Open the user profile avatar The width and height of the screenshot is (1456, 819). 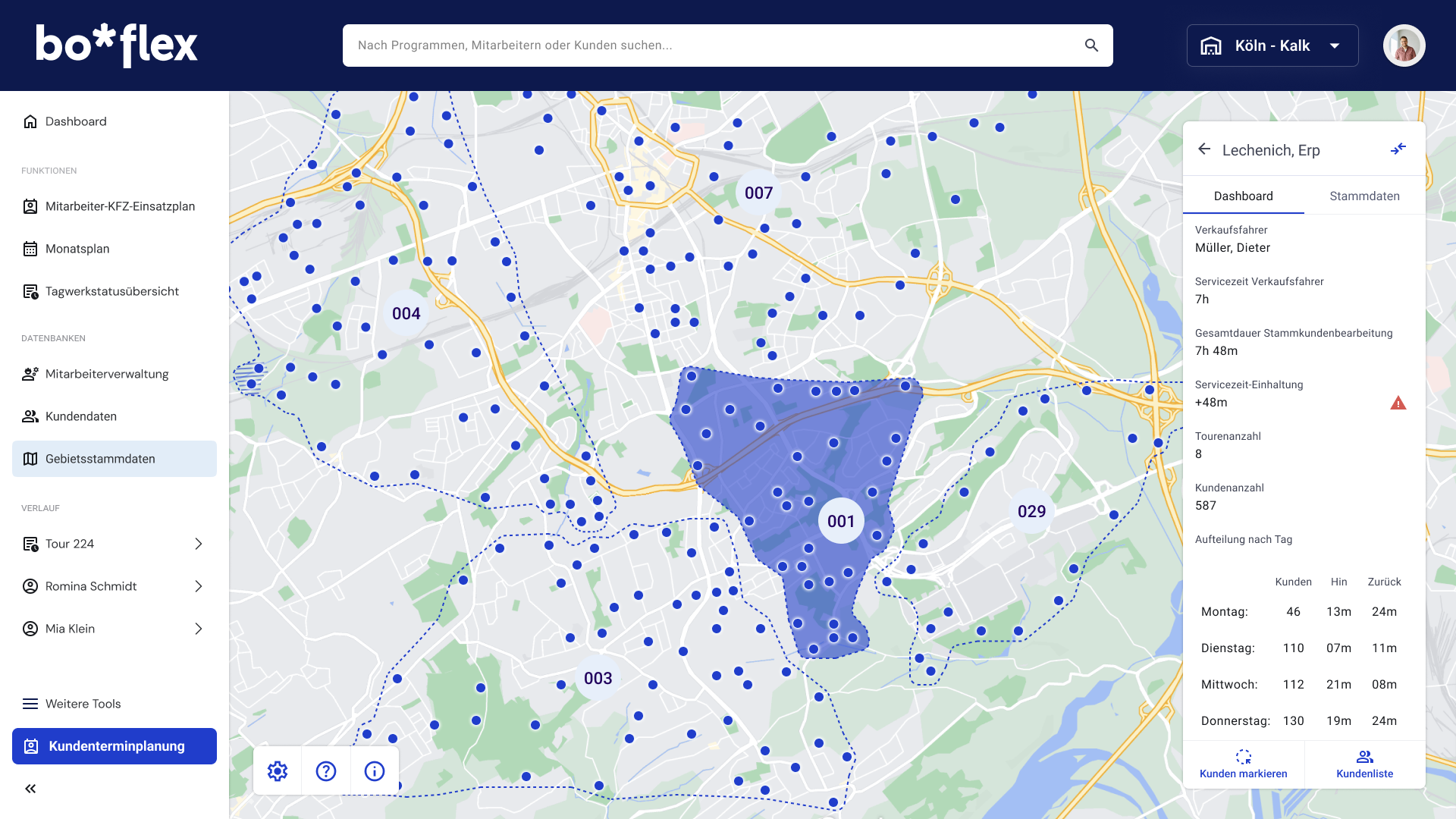pyautogui.click(x=1404, y=45)
